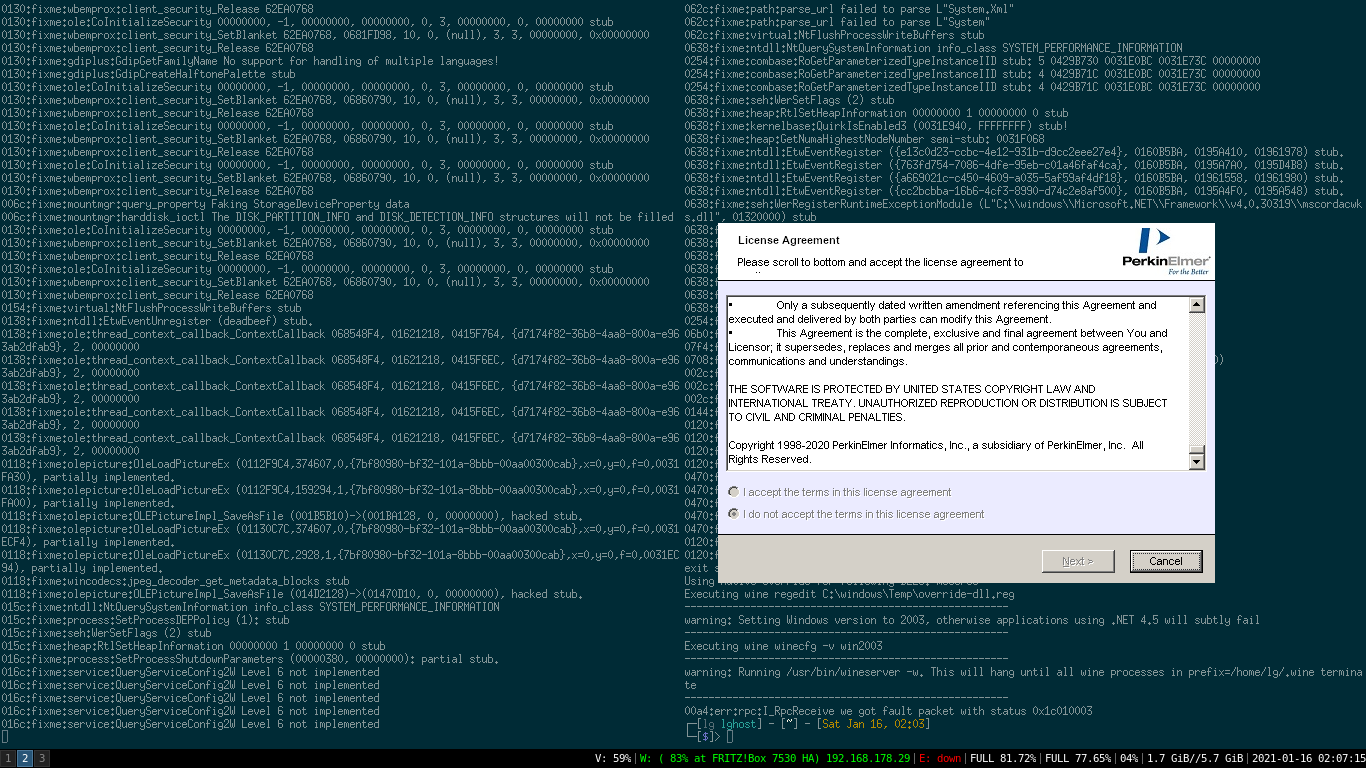Image resolution: width=1366 pixels, height=768 pixels.
Task: Click the license text scrollbar down arrow
Action: 1197,461
